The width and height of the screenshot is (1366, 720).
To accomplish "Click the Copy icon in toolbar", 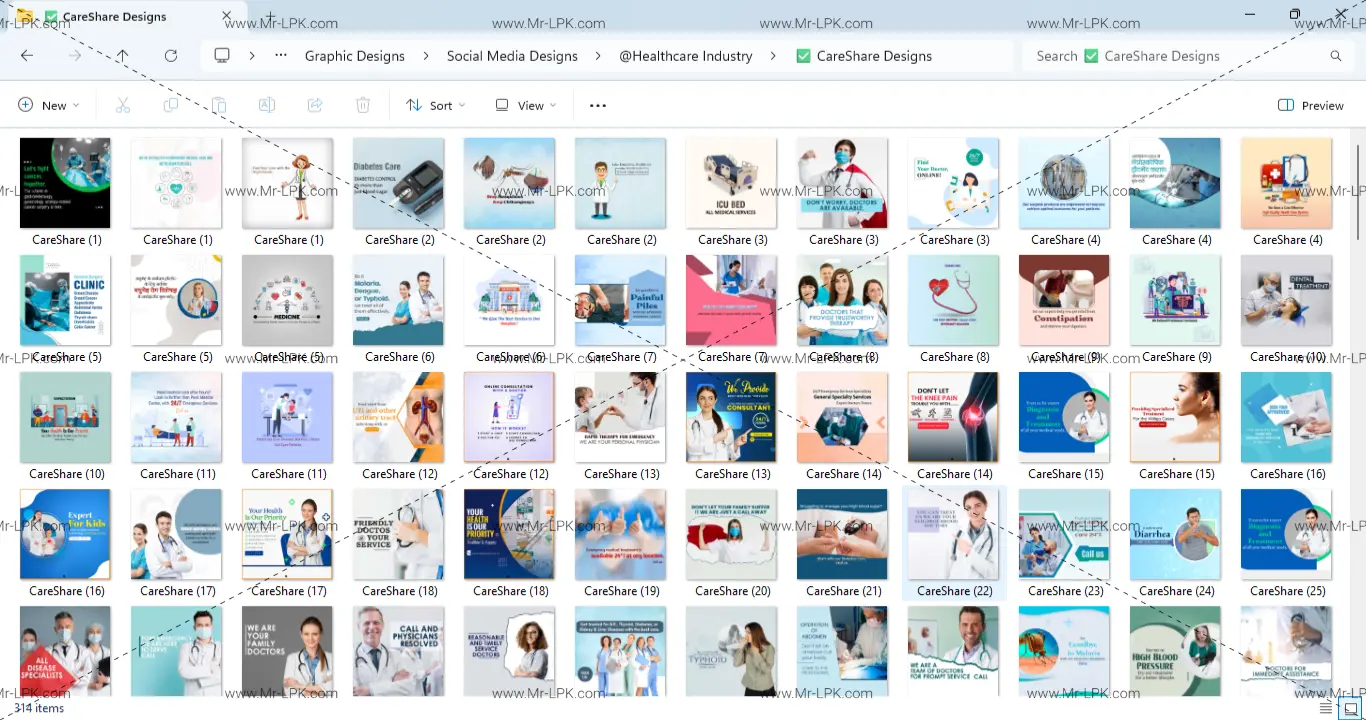I will [171, 105].
